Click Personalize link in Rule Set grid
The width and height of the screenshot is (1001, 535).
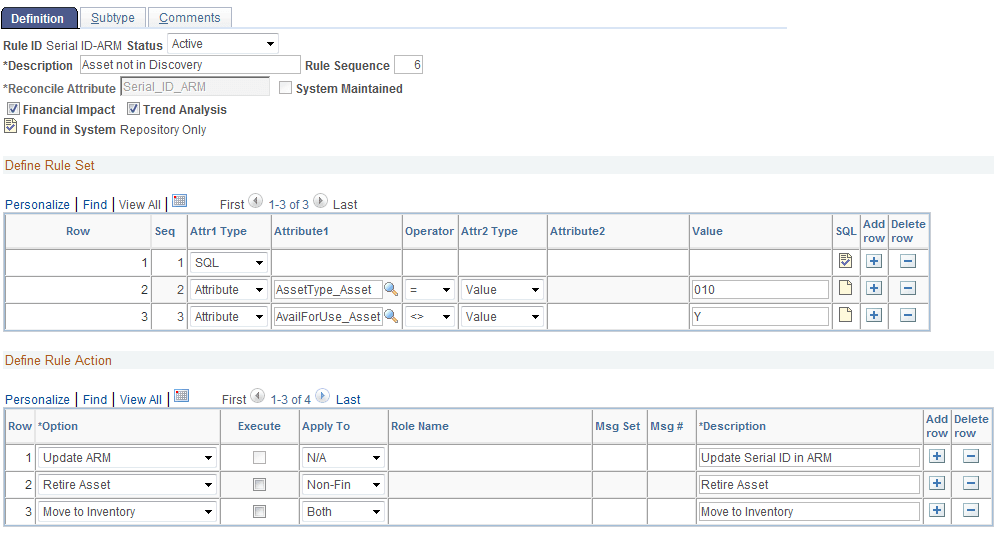pos(37,204)
